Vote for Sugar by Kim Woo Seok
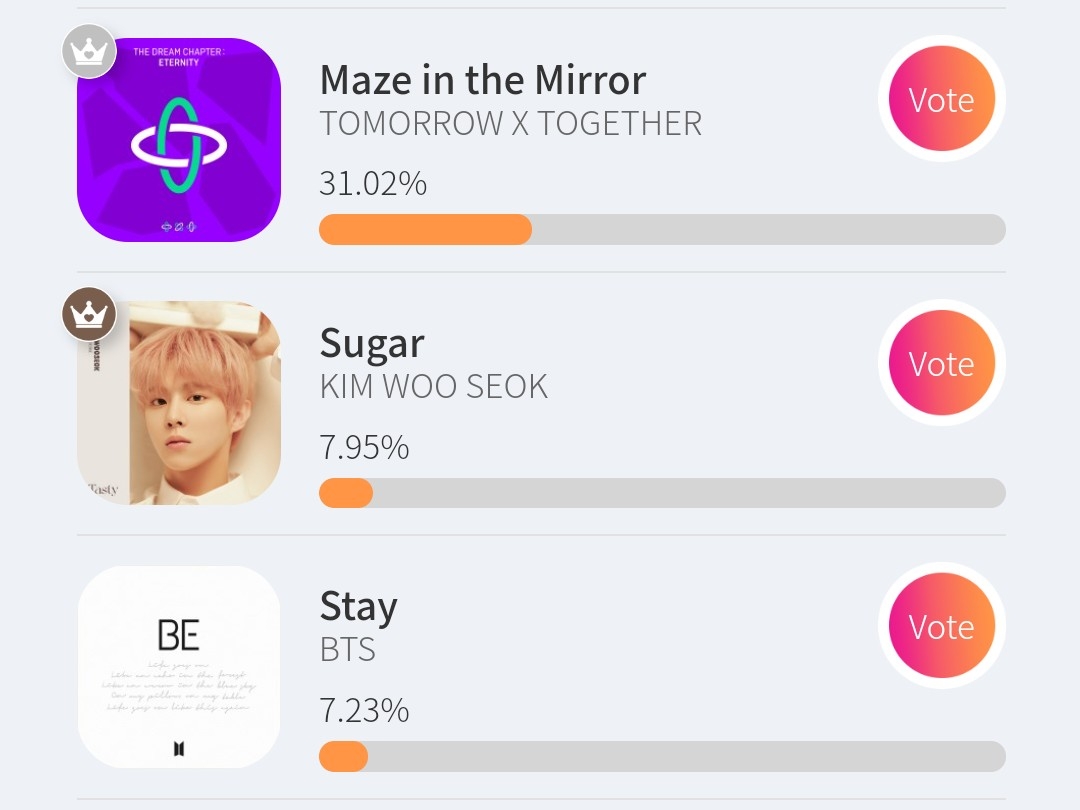The image size is (1080, 810). click(941, 363)
